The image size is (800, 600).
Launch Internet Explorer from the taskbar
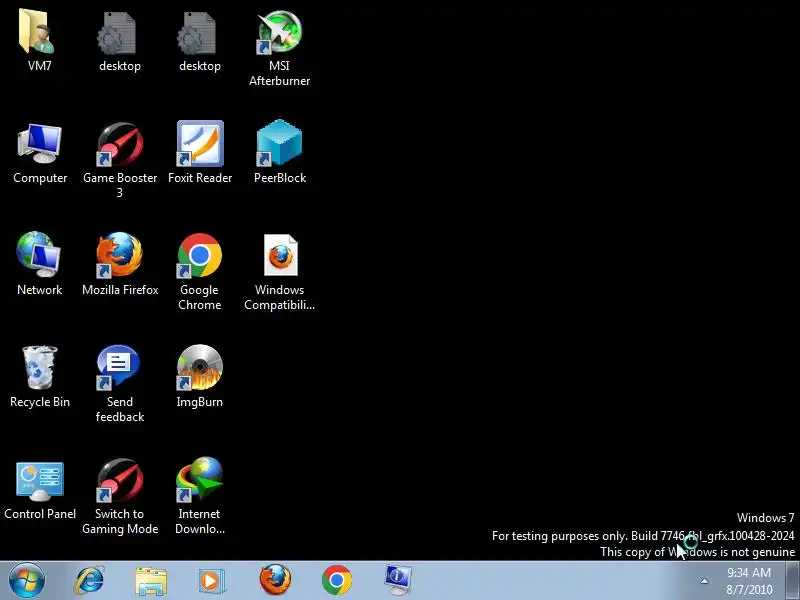90,581
